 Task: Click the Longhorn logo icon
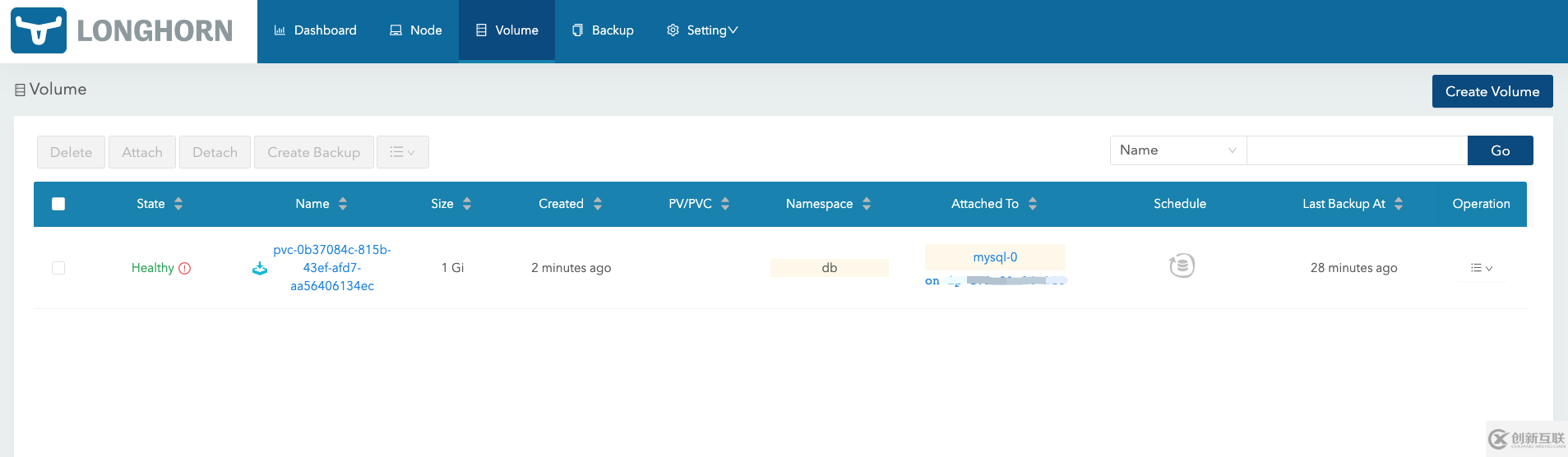click(39, 30)
